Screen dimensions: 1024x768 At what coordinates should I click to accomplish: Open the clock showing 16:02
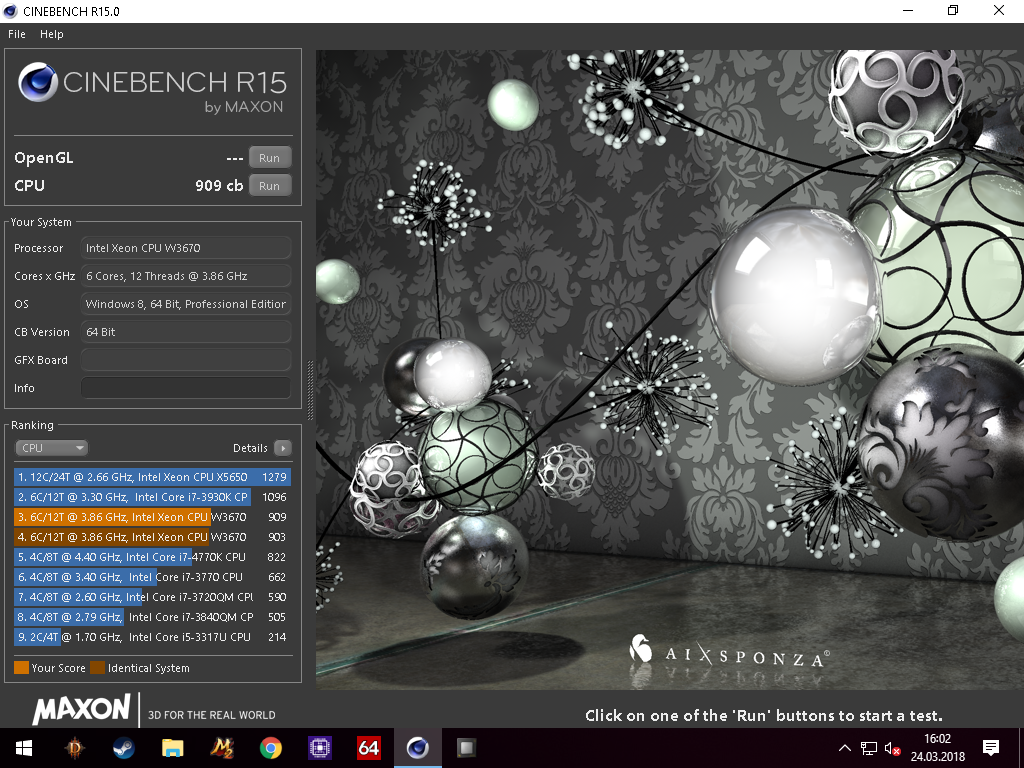click(938, 748)
